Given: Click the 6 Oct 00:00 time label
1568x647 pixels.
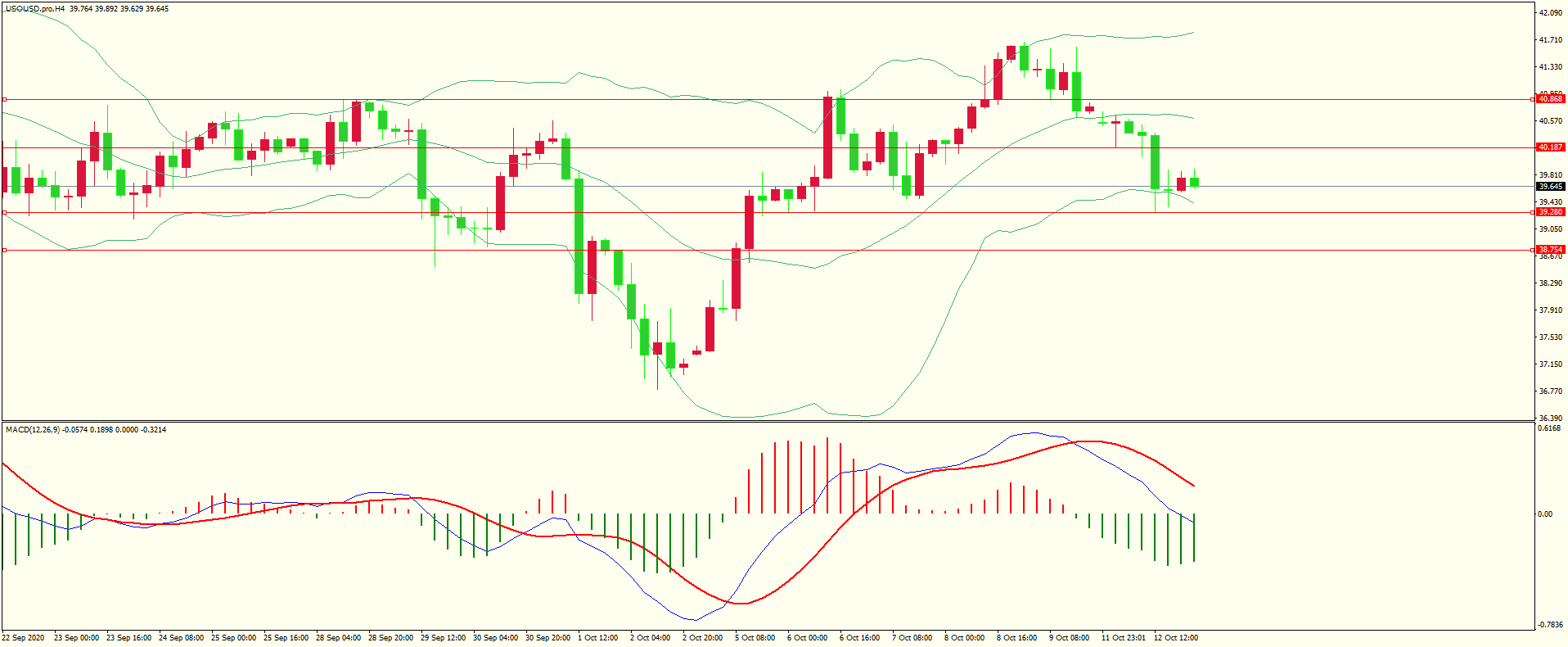Looking at the screenshot, I should (x=808, y=638).
